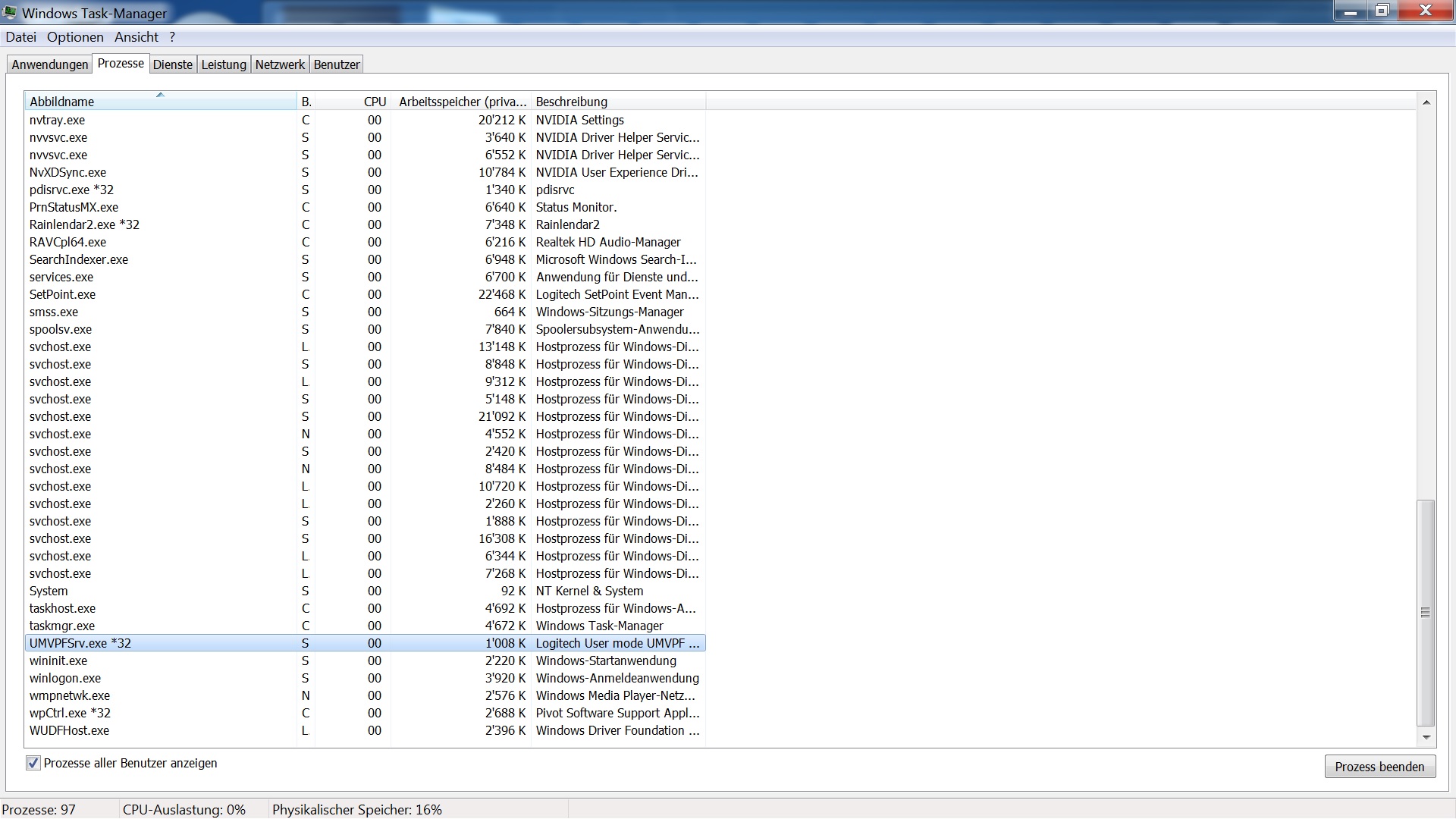Close the Windows Task-Manager window
Image resolution: width=1456 pixels, height=819 pixels.
(x=1425, y=11)
